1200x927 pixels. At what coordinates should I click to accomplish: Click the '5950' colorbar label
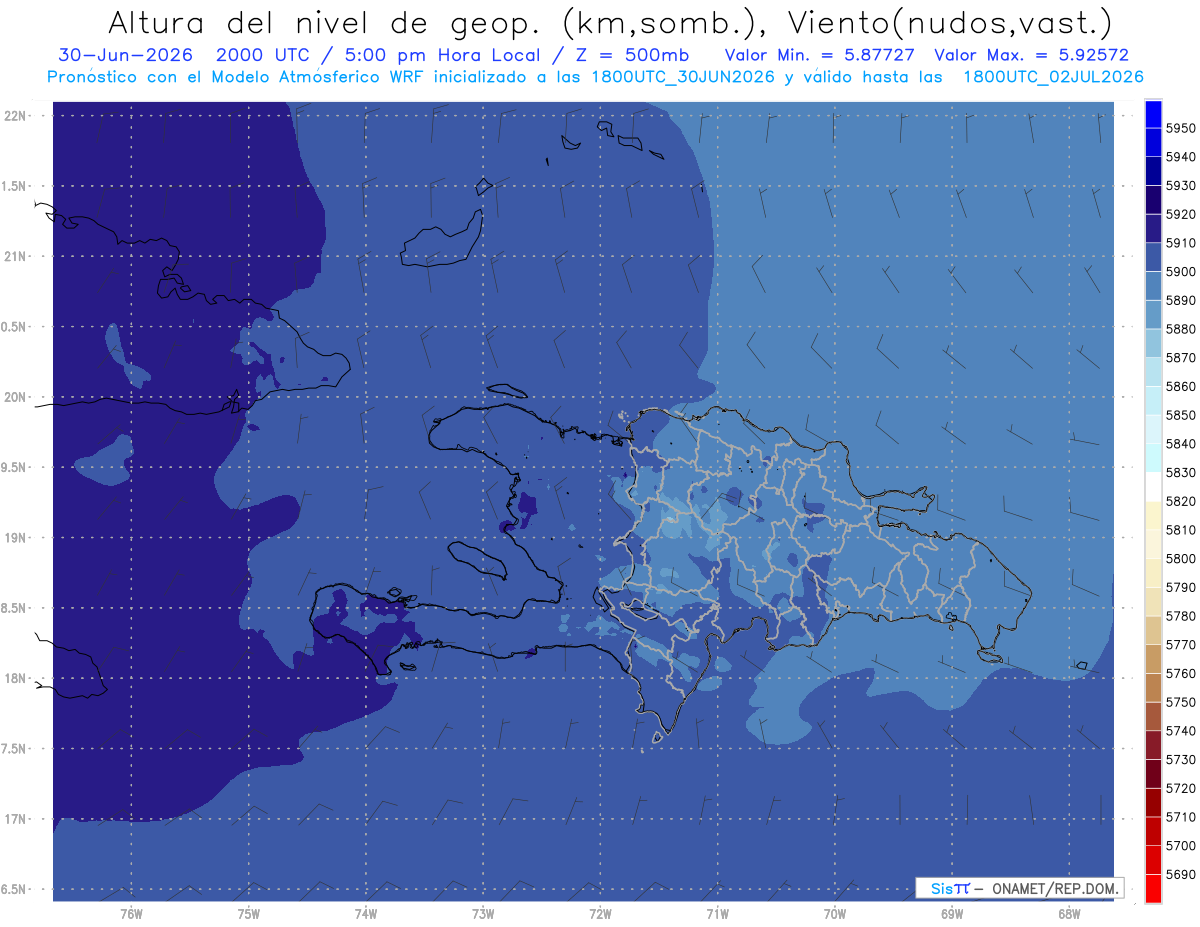pyautogui.click(x=1180, y=128)
